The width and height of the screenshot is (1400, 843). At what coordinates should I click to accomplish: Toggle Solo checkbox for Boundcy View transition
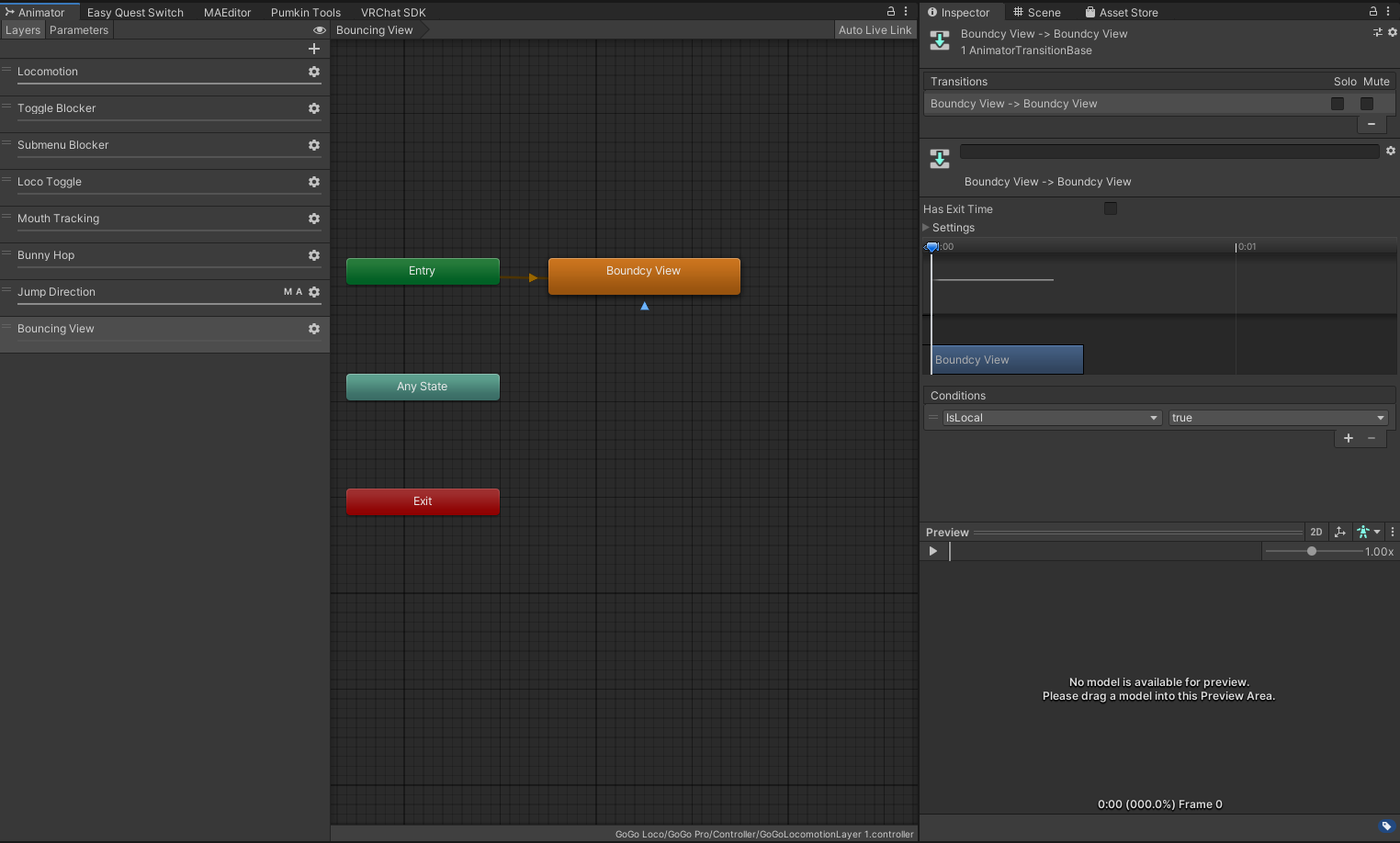point(1338,104)
